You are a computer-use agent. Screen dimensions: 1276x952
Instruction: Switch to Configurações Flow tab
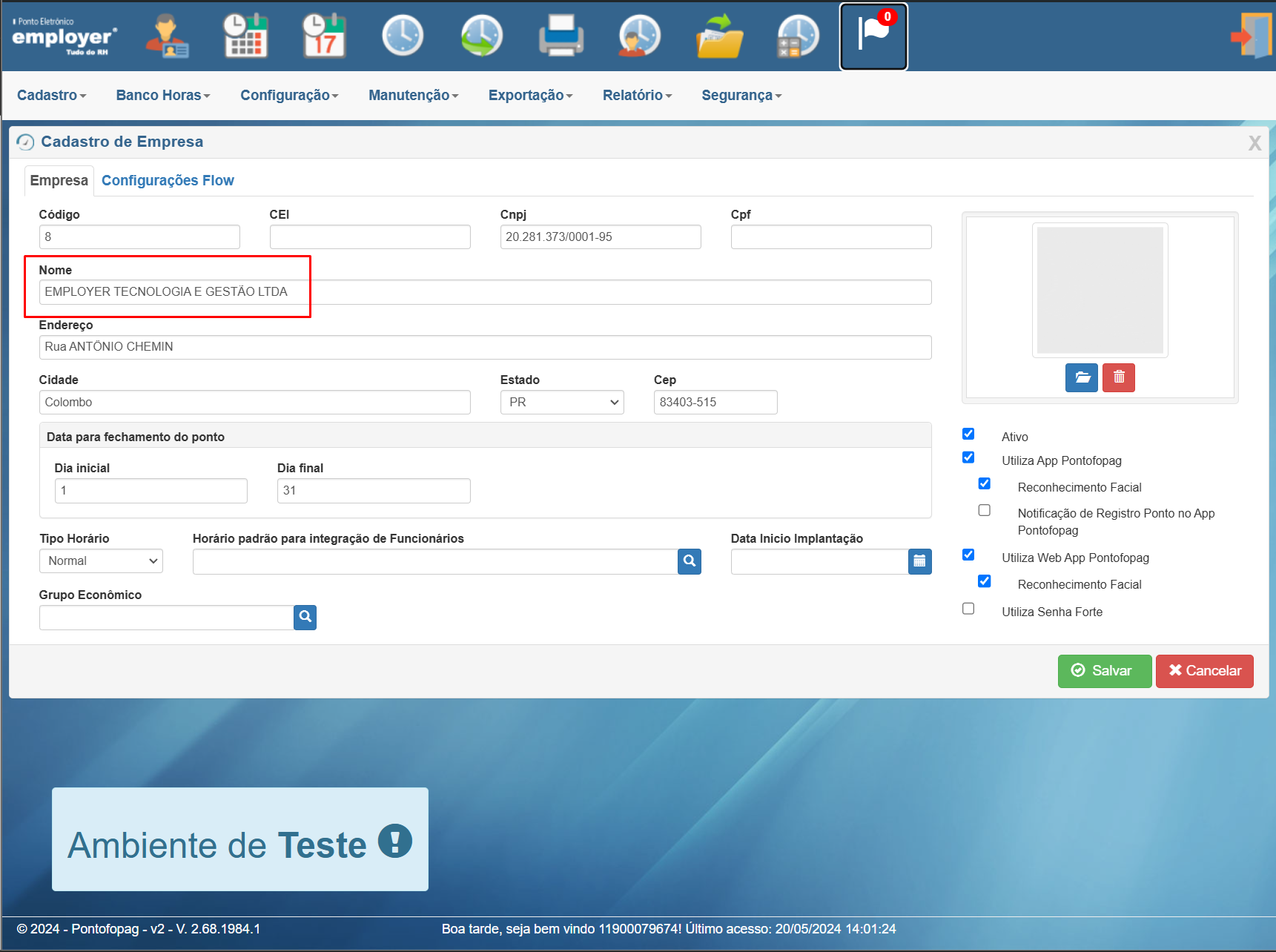(x=168, y=180)
